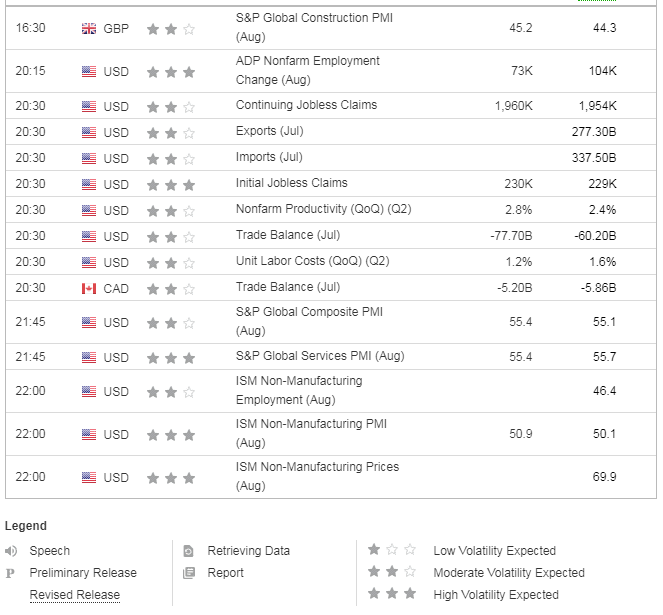Image resolution: width=663 pixels, height=615 pixels.
Task: Open the CAD Trade Balance (Jul) event
Action: (x=288, y=287)
